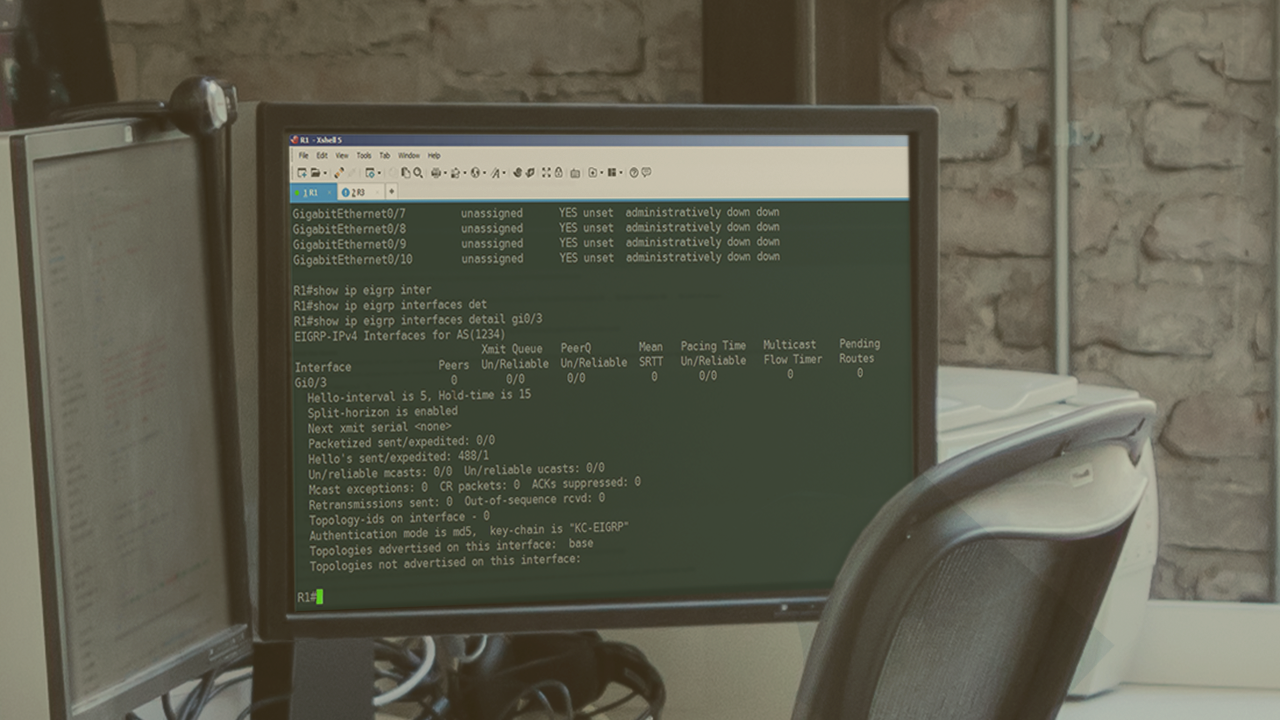This screenshot has height=720, width=1280.
Task: Click the Print icon in toolbar
Action: (x=436, y=173)
